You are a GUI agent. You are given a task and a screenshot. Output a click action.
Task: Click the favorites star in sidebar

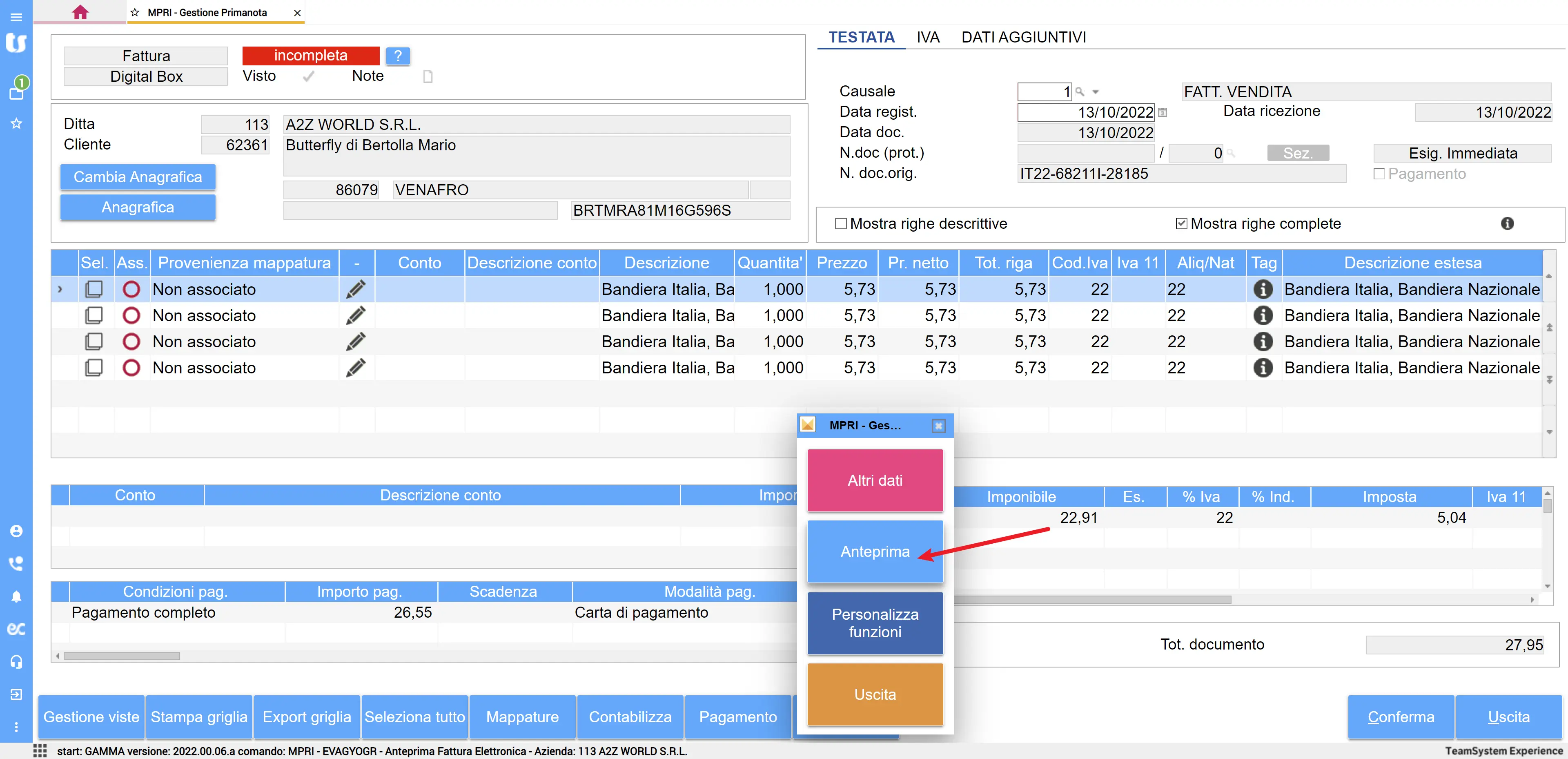16,124
